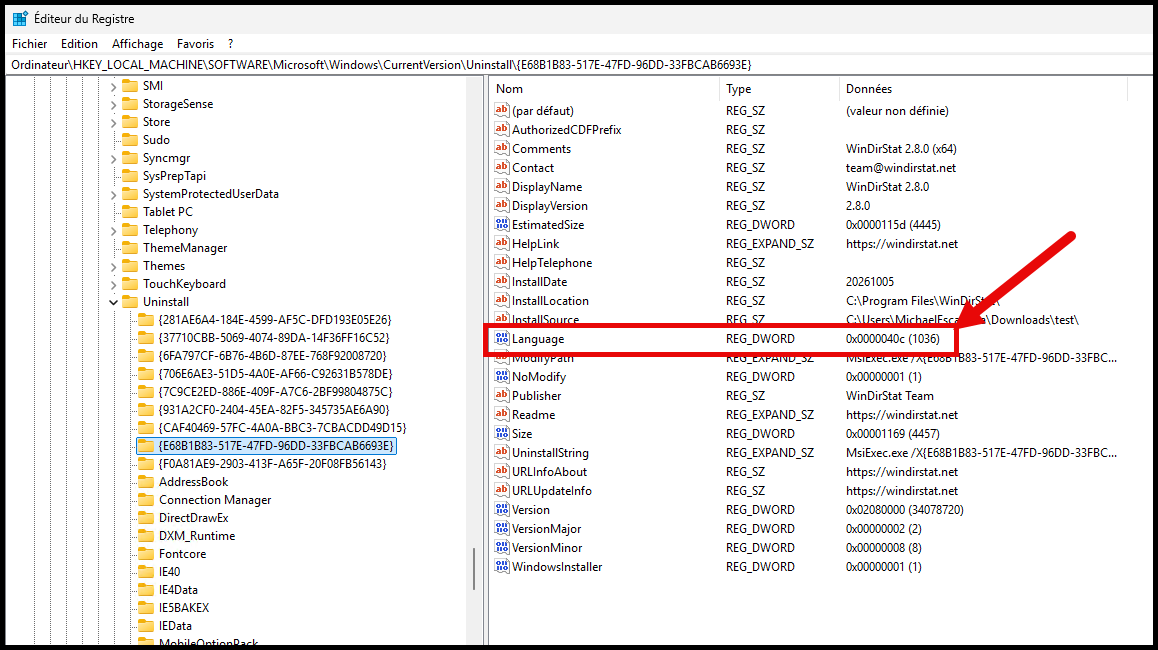Select the {E68B1B83-517E-47FD-96DD-33FBCAB6693E} key

pyautogui.click(x=275, y=446)
